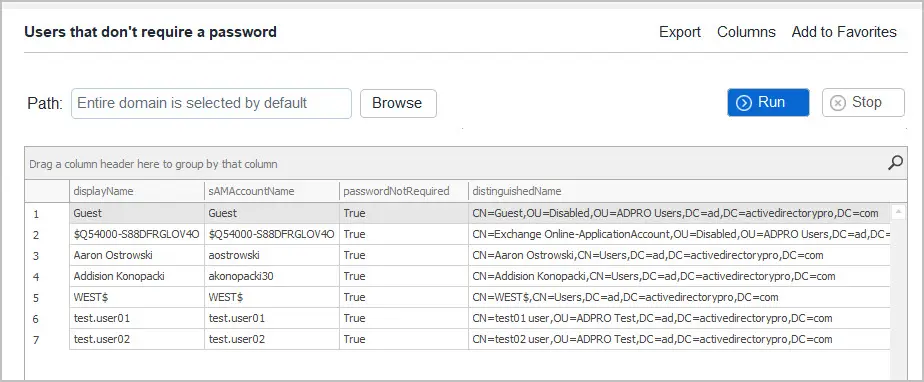
Task: Select the CN=test02 user distinguishedName cell
Action: pos(679,340)
